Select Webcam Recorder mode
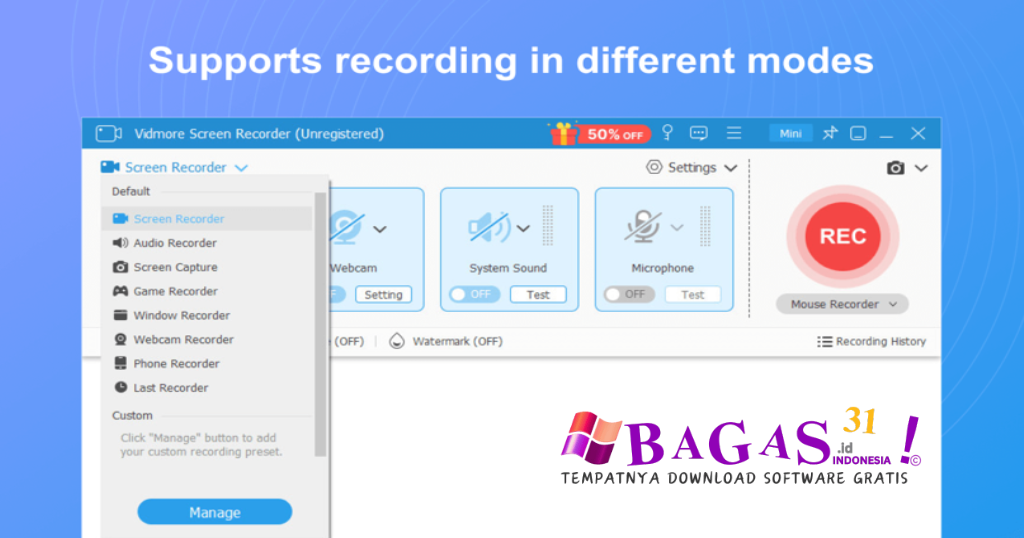The image size is (1024, 538). coord(207,340)
